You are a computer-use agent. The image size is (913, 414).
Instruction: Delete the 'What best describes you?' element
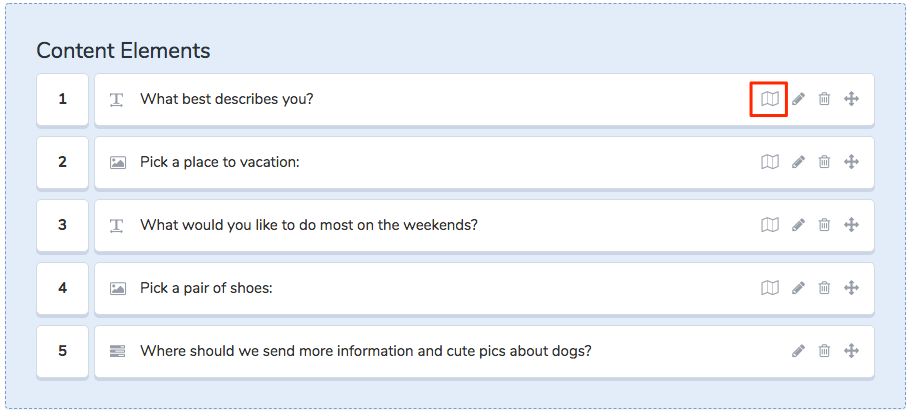coord(824,99)
